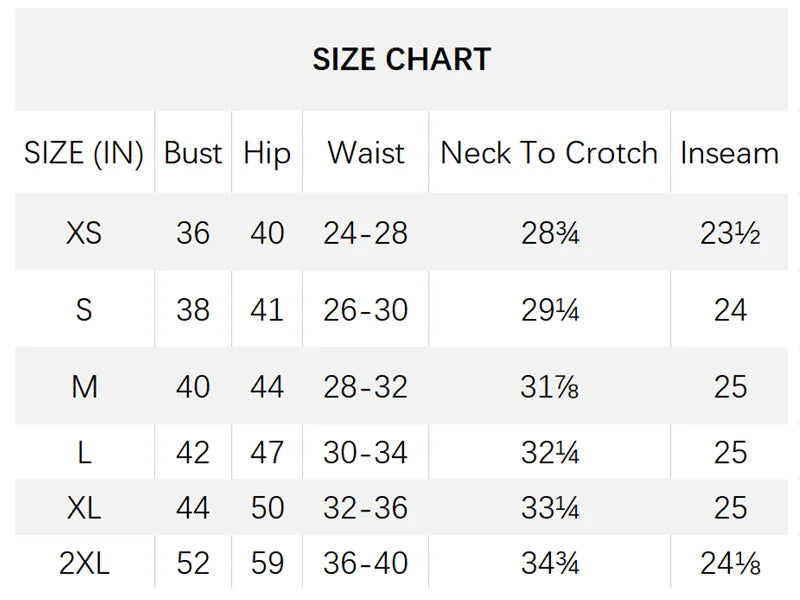Click the XL size row label
Screen dimensions: 800x600
[x=84, y=508]
